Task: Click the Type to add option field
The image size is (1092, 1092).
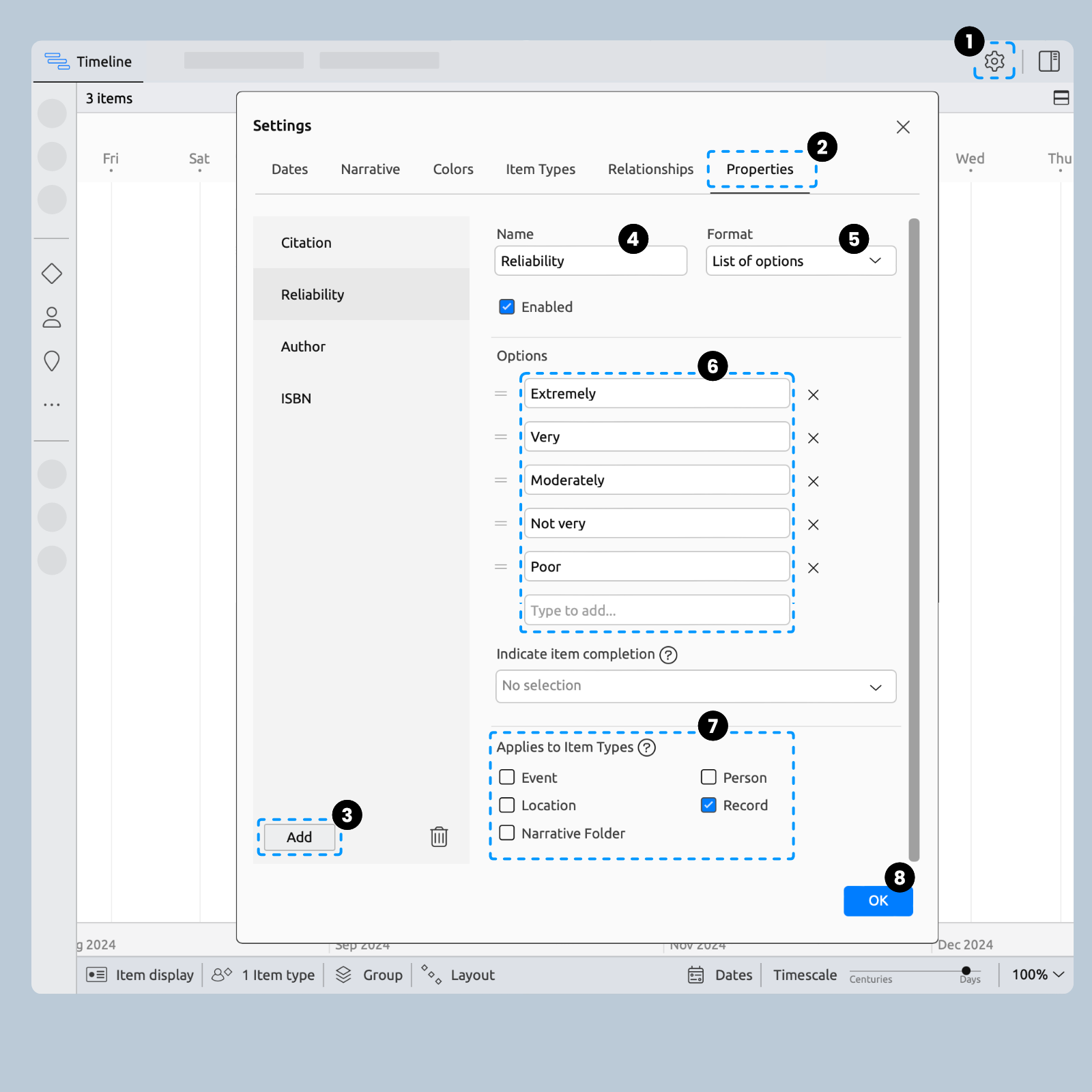Action: point(657,610)
